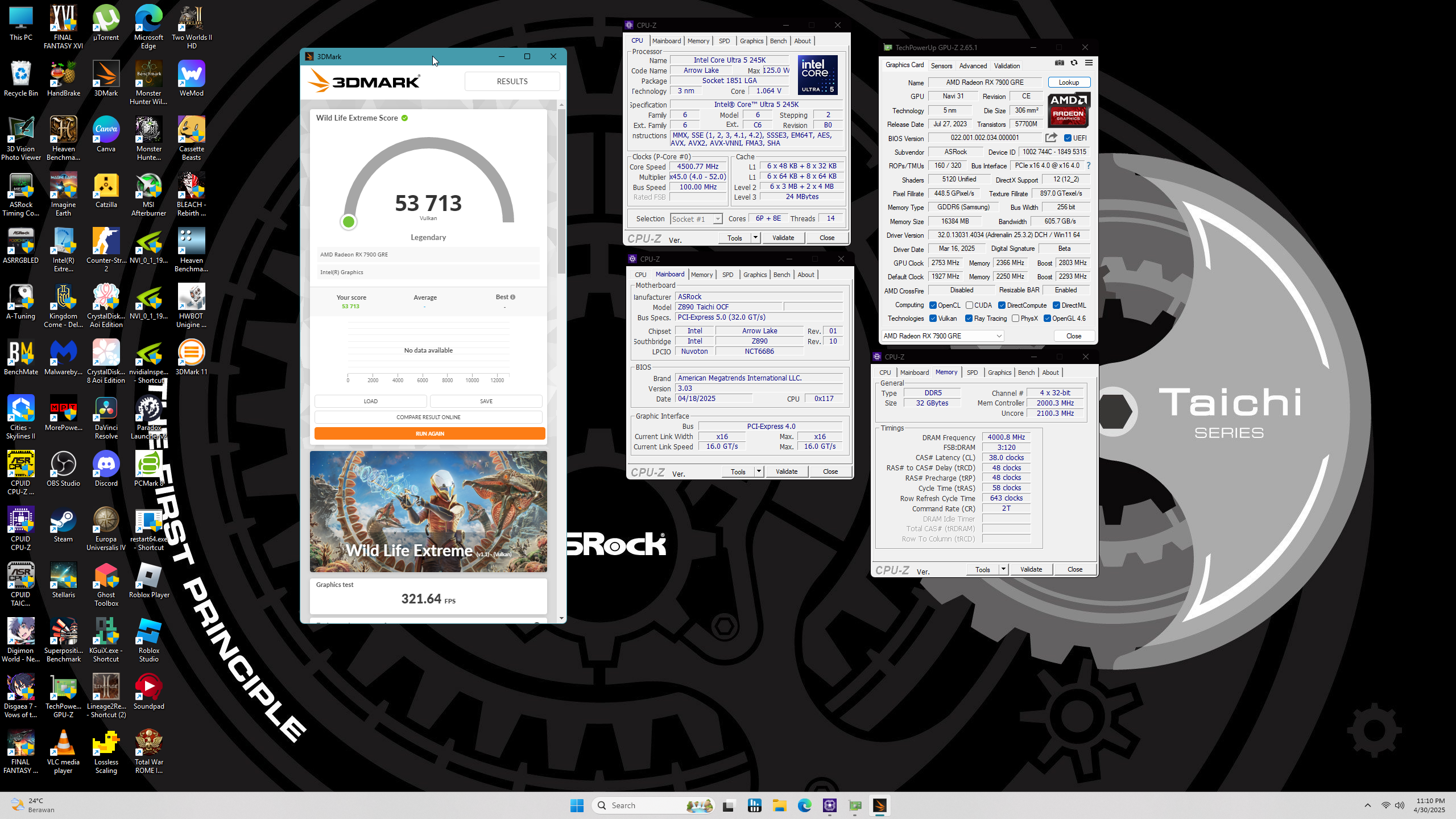Expand Tools arrow in CPU-Z CPU window
Image resolution: width=1456 pixels, height=819 pixels.
[755, 238]
